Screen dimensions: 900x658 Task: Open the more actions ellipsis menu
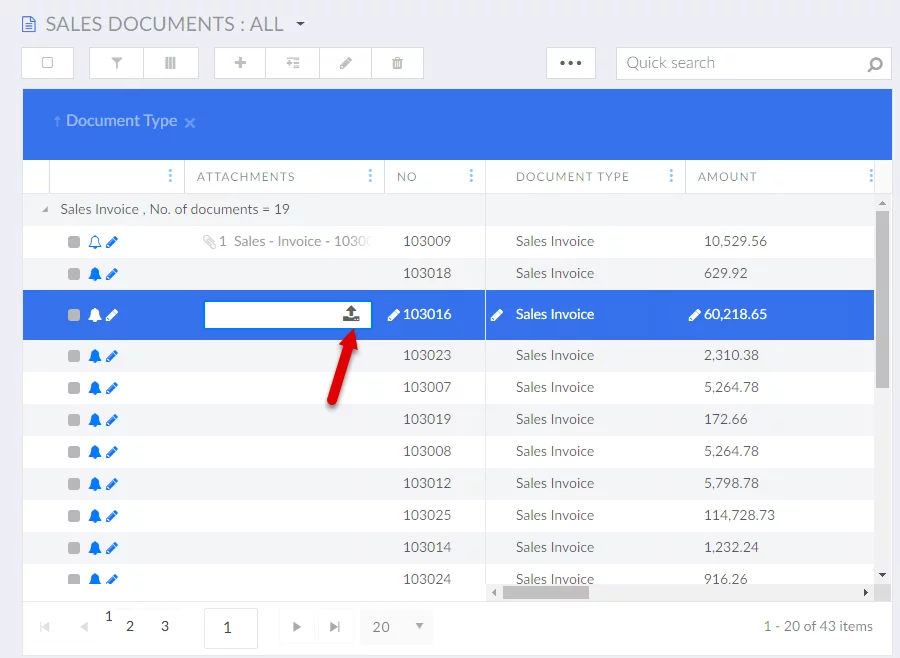click(570, 63)
